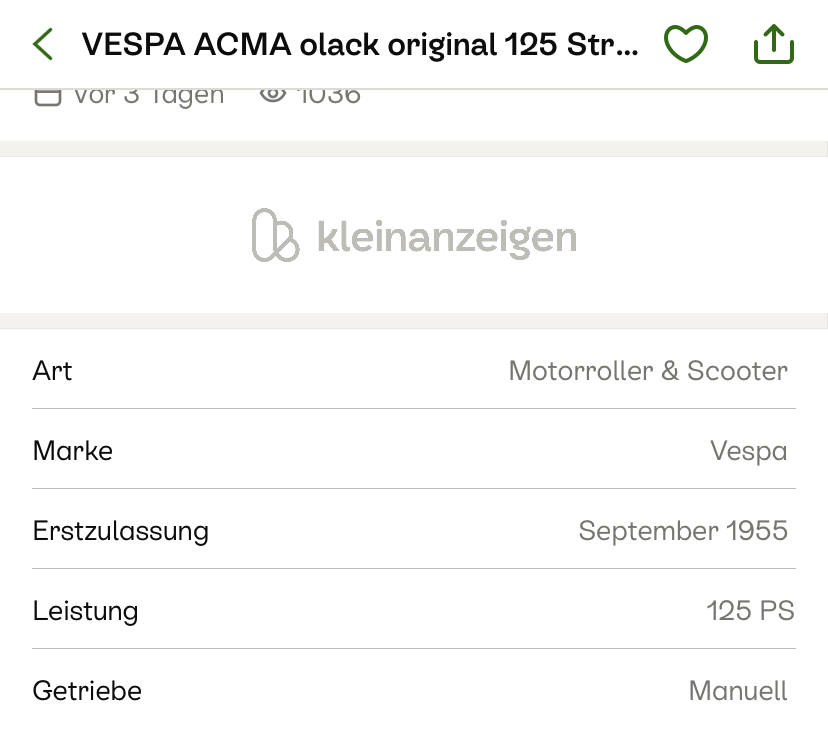This screenshot has height=731, width=828.
Task: Click the eye icon for view count
Action: pyautogui.click(x=272, y=95)
